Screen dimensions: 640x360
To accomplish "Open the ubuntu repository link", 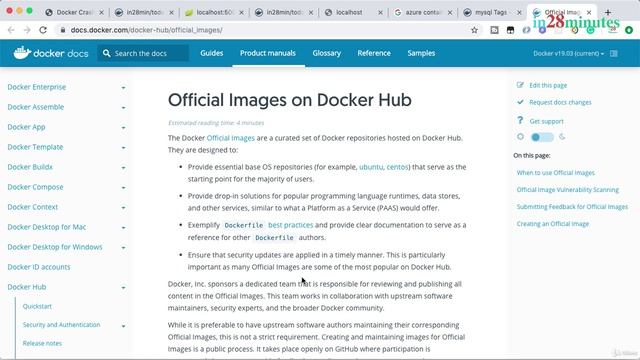I will [371, 167].
